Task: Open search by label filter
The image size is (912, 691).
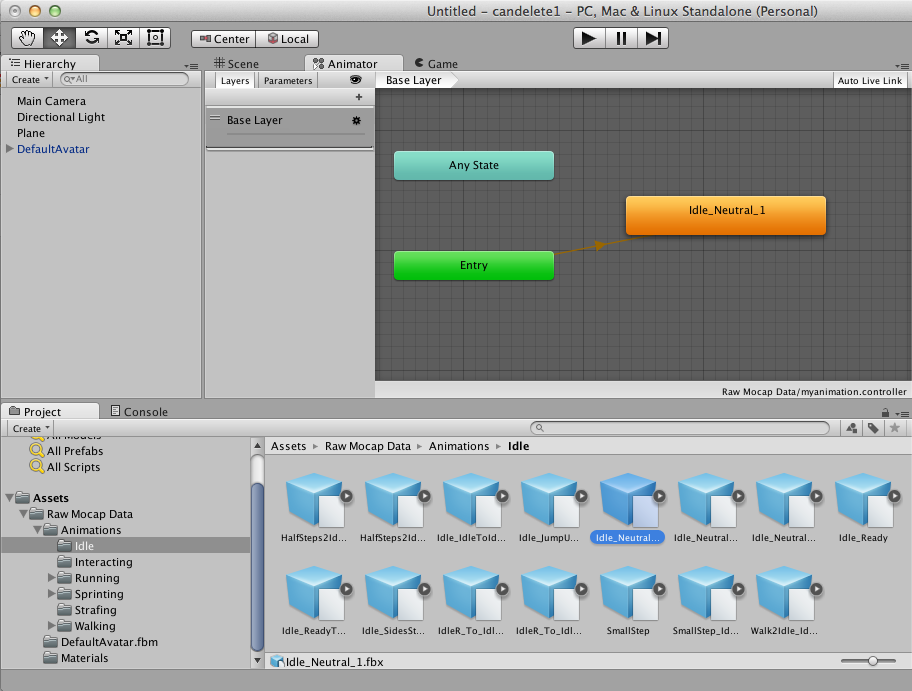Action: coord(873,428)
